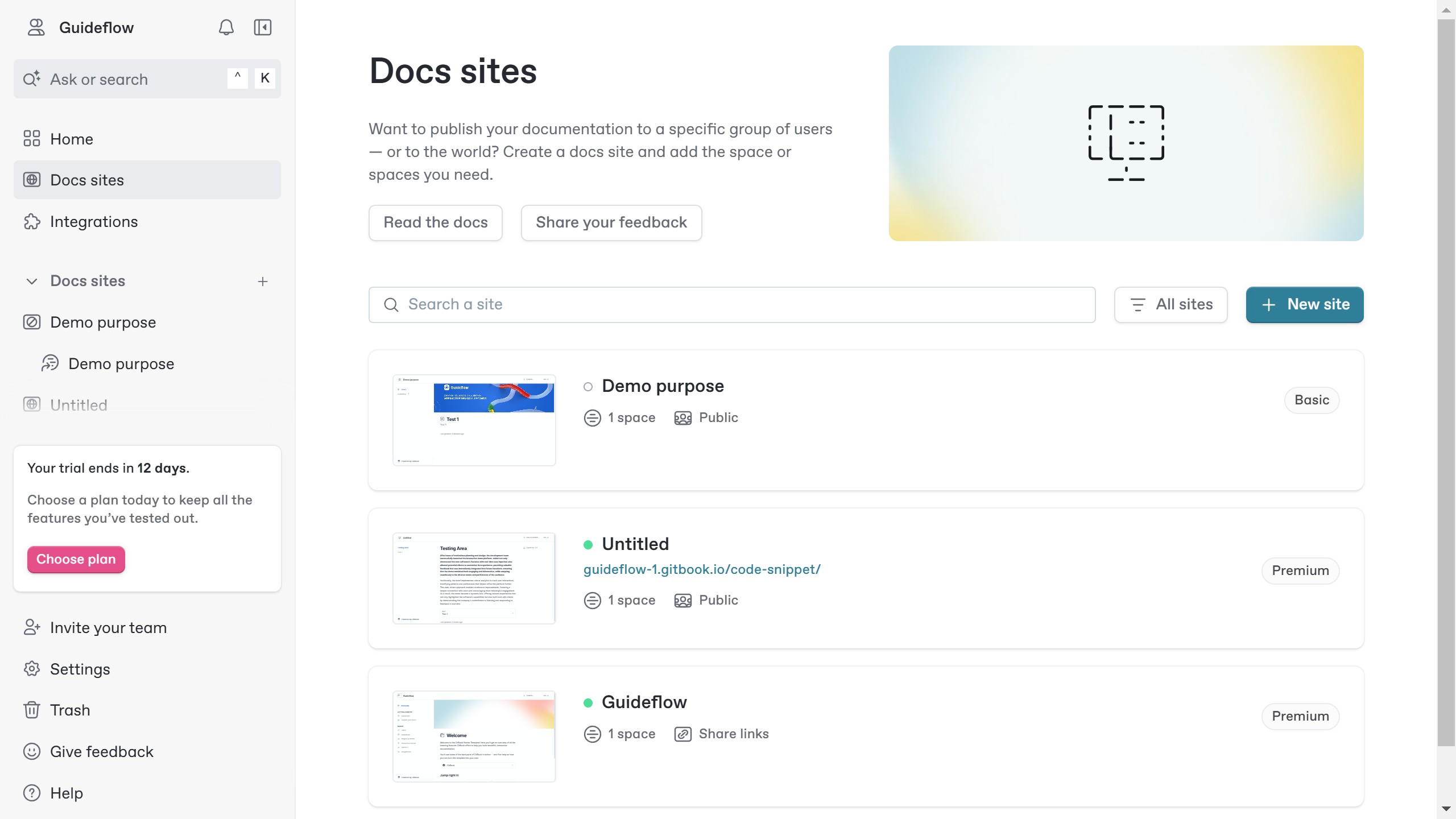Open Integrations page
The height and width of the screenshot is (819, 1456).
[x=147, y=221]
